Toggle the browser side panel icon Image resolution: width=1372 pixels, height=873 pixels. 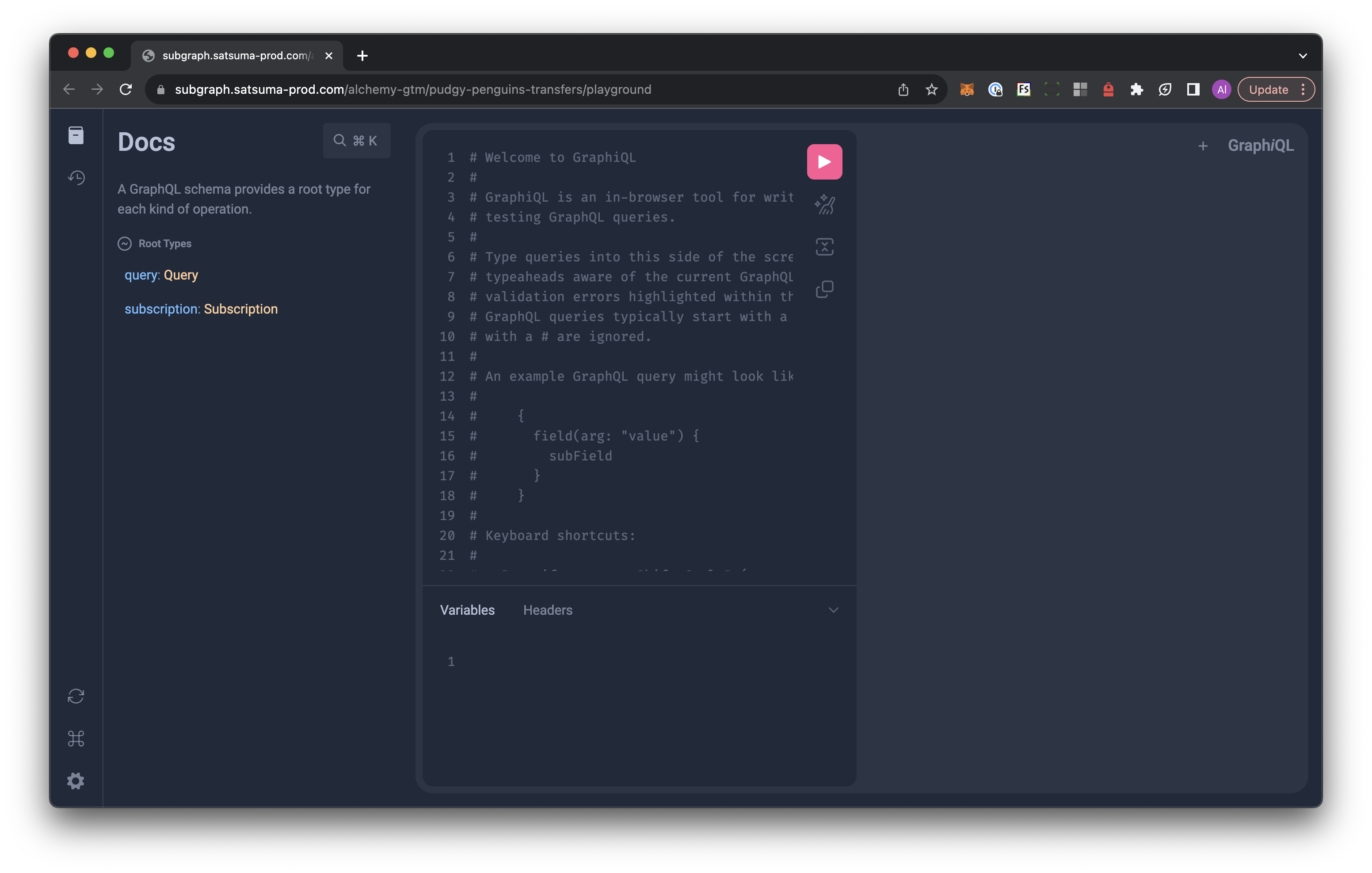[x=1193, y=89]
